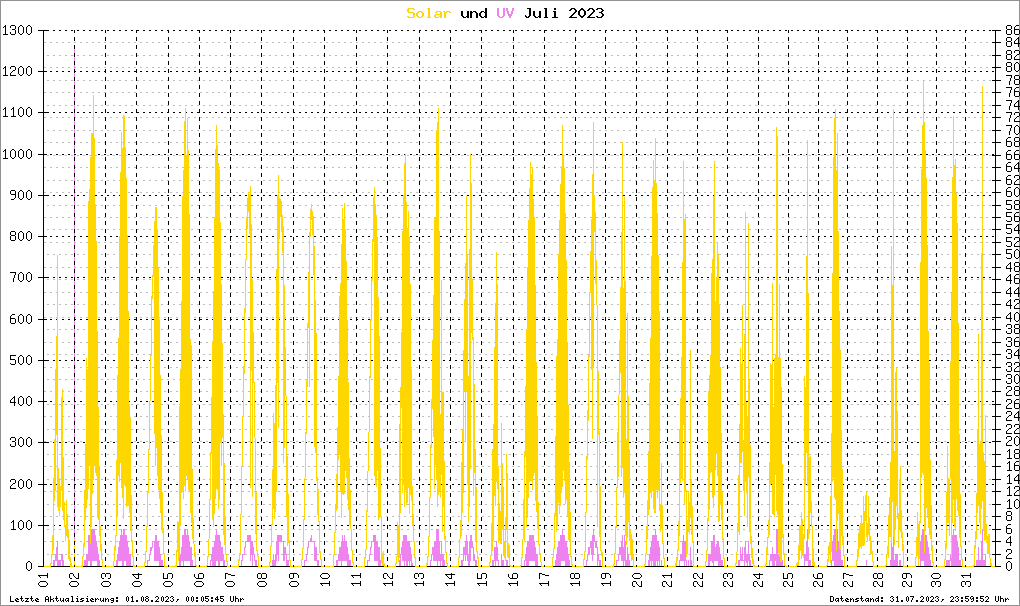
Task: Select day 23 label on x-axis
Action: pyautogui.click(x=727, y=579)
